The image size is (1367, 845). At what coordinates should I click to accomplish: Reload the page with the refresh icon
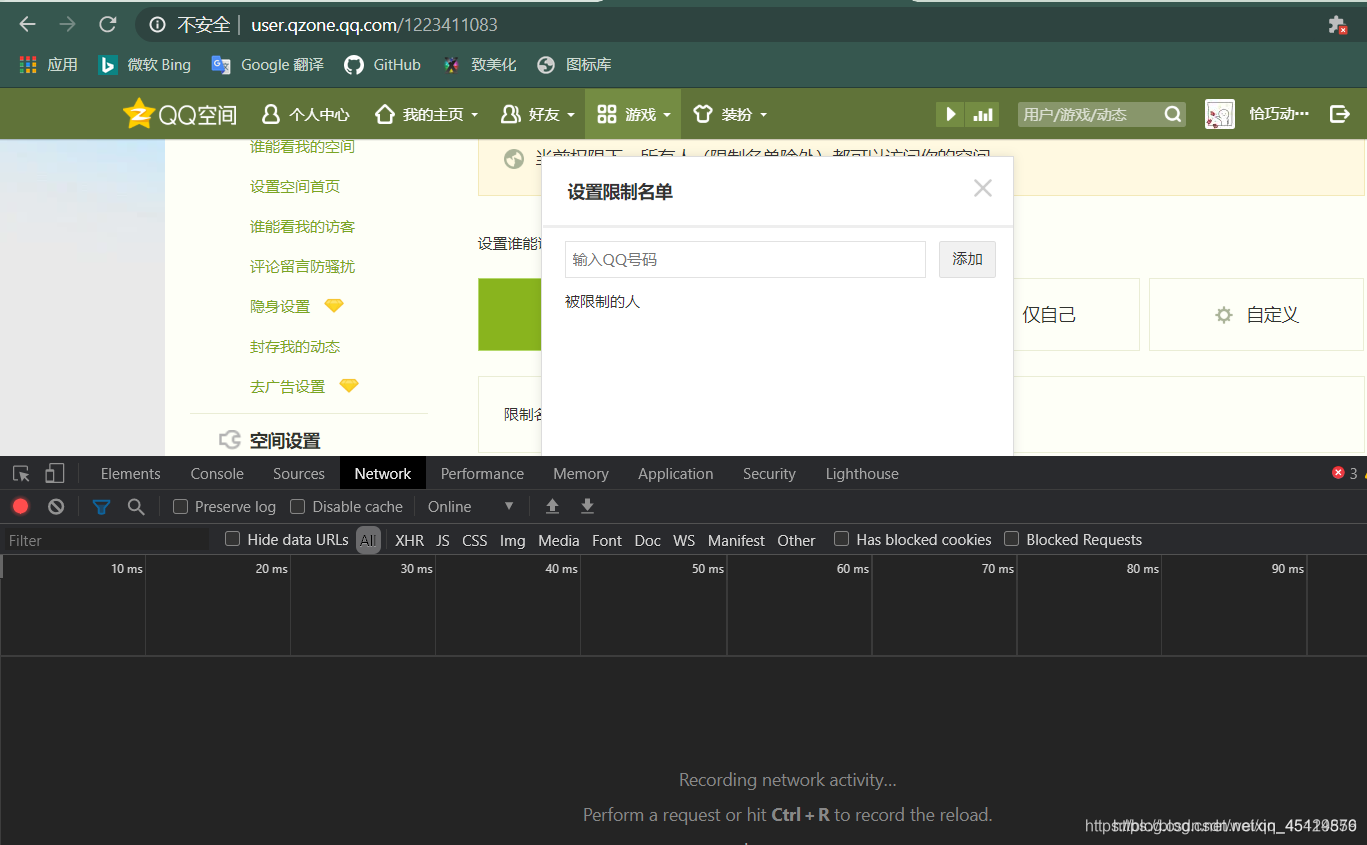tap(108, 24)
